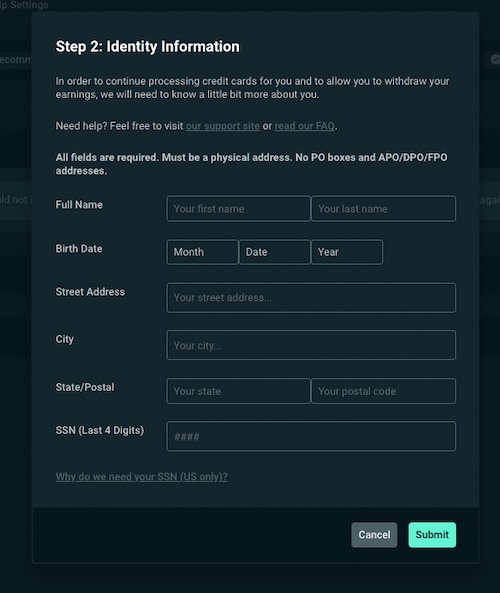Cancel the identity information dialog
Image resolution: width=500 pixels, height=593 pixels.
click(374, 535)
